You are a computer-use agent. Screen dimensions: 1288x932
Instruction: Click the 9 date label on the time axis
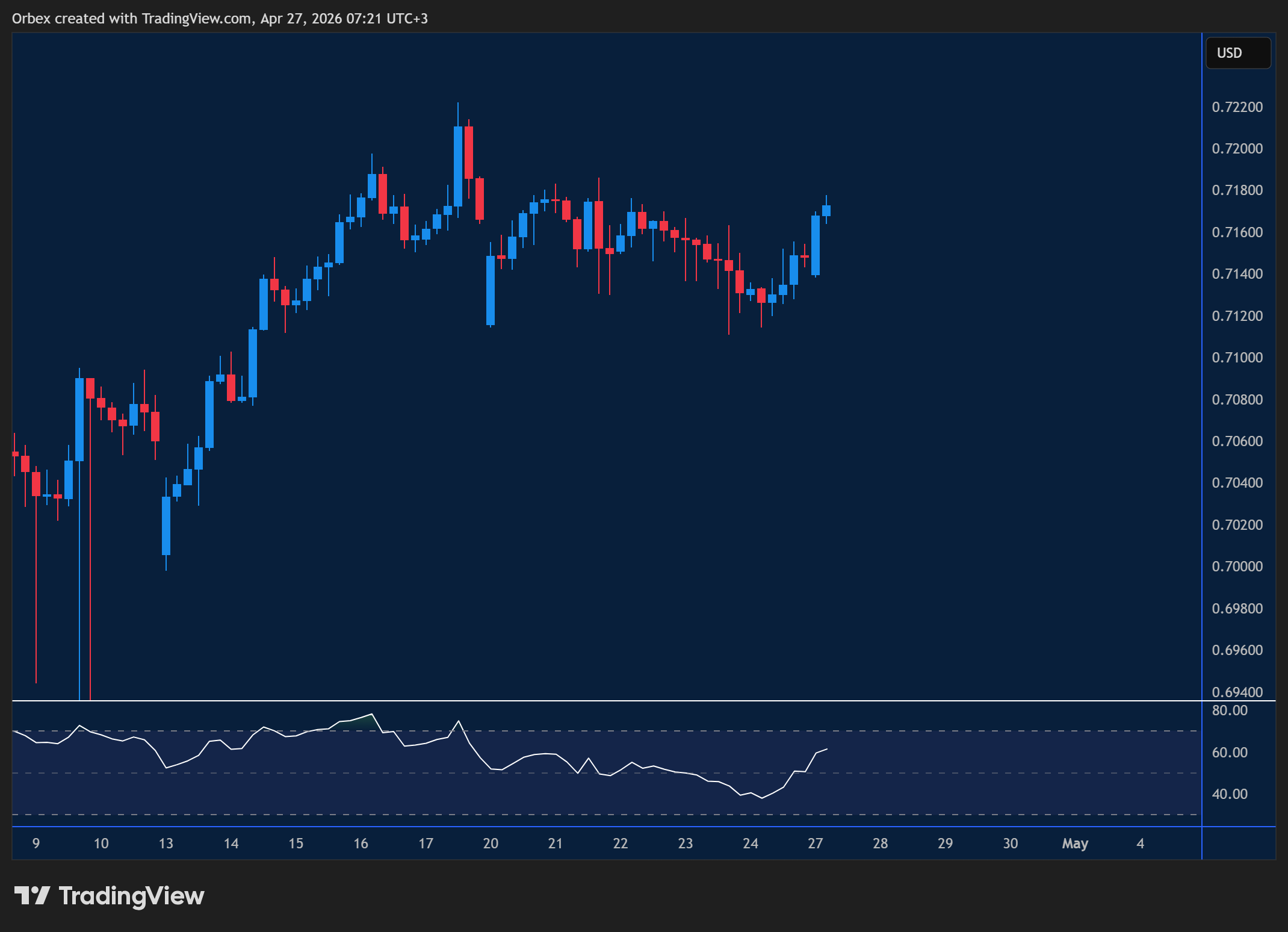(x=36, y=843)
